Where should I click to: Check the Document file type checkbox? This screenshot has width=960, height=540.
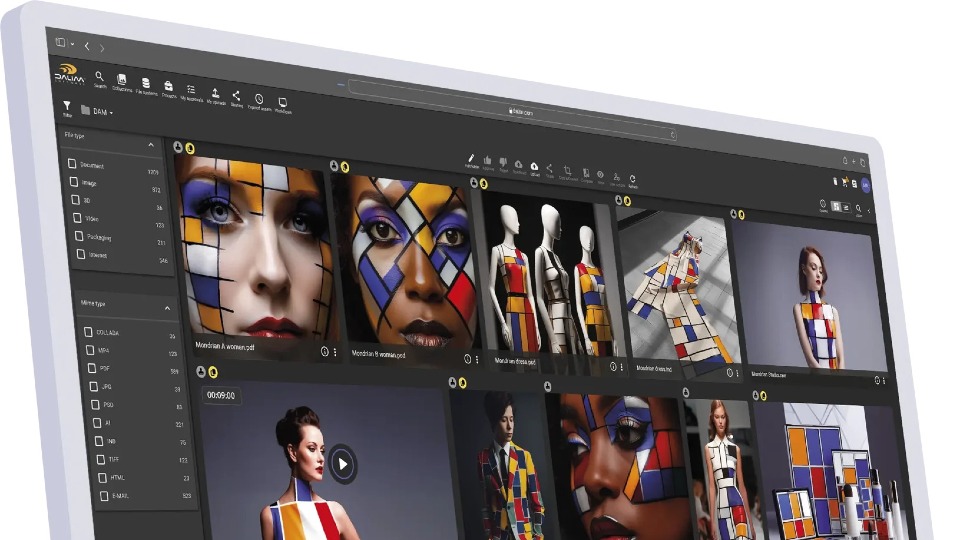click(72, 163)
